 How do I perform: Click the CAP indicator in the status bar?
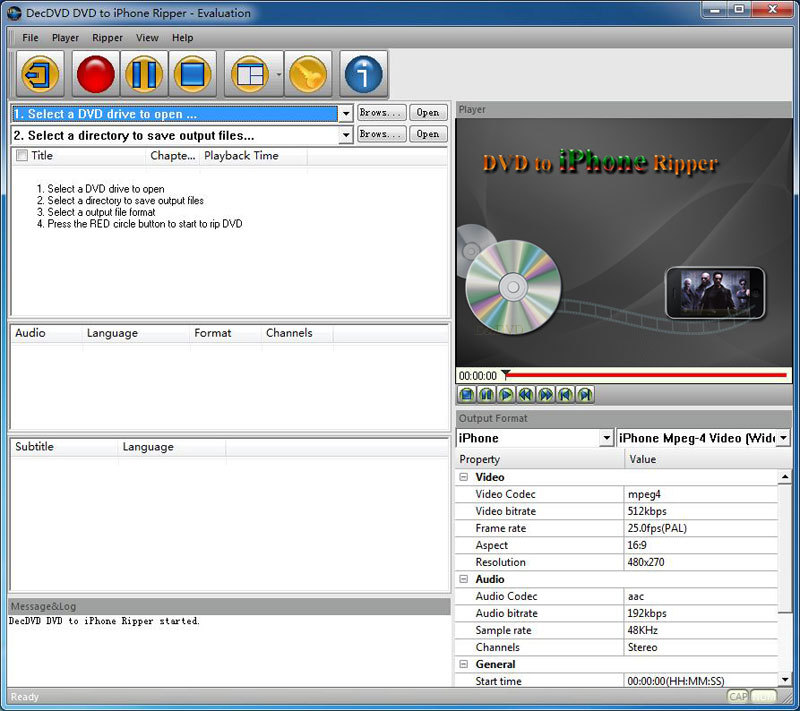click(x=738, y=697)
